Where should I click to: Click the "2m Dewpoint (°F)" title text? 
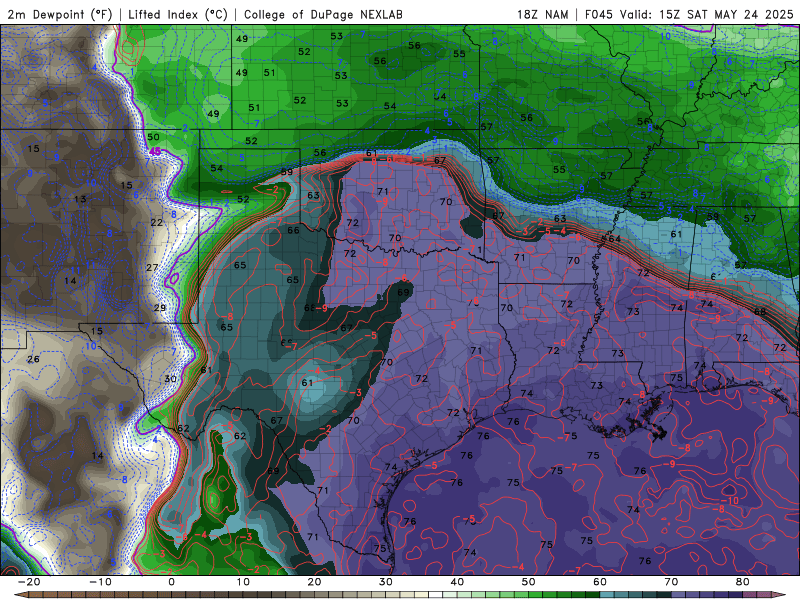coord(59,14)
